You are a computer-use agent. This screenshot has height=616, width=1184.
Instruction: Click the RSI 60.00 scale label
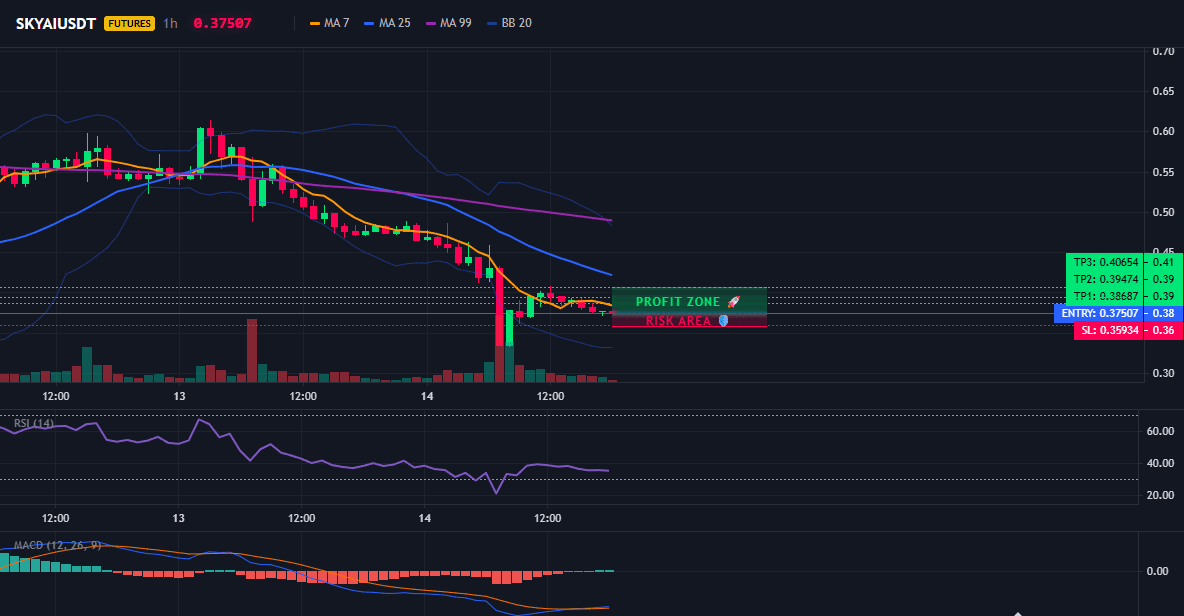(1160, 431)
